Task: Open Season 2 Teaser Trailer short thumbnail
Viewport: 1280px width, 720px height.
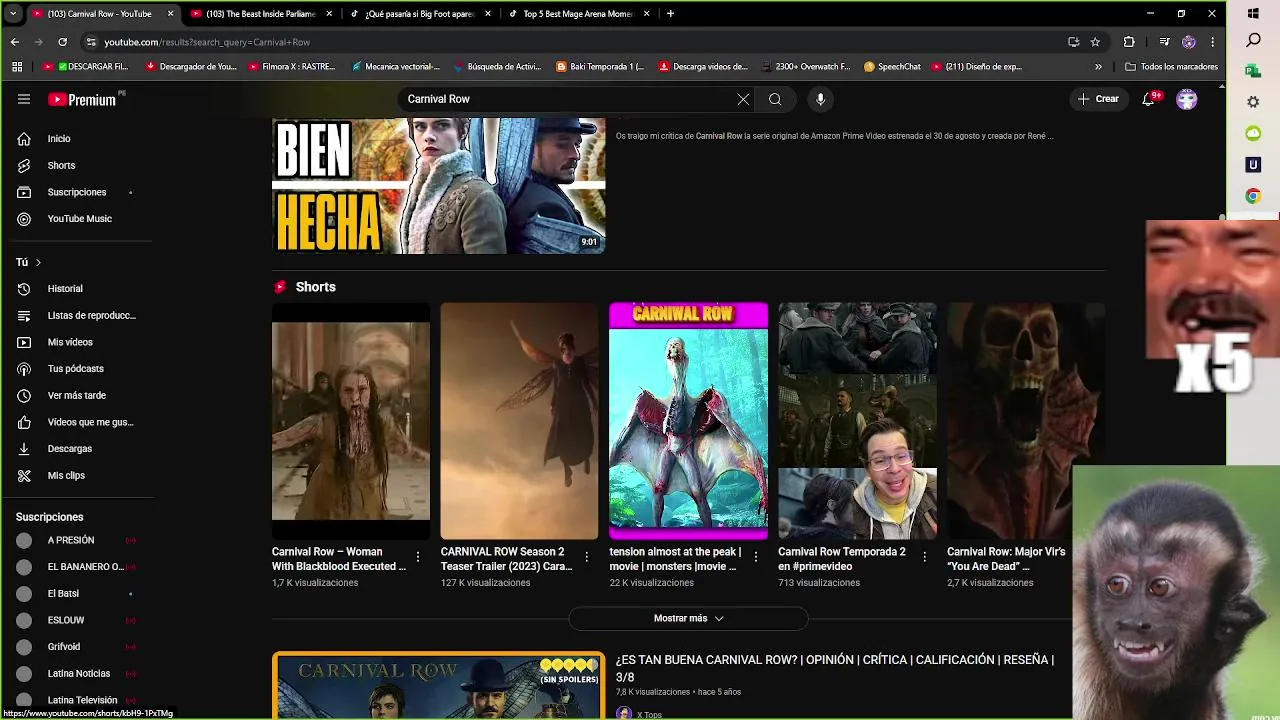Action: tap(520, 421)
